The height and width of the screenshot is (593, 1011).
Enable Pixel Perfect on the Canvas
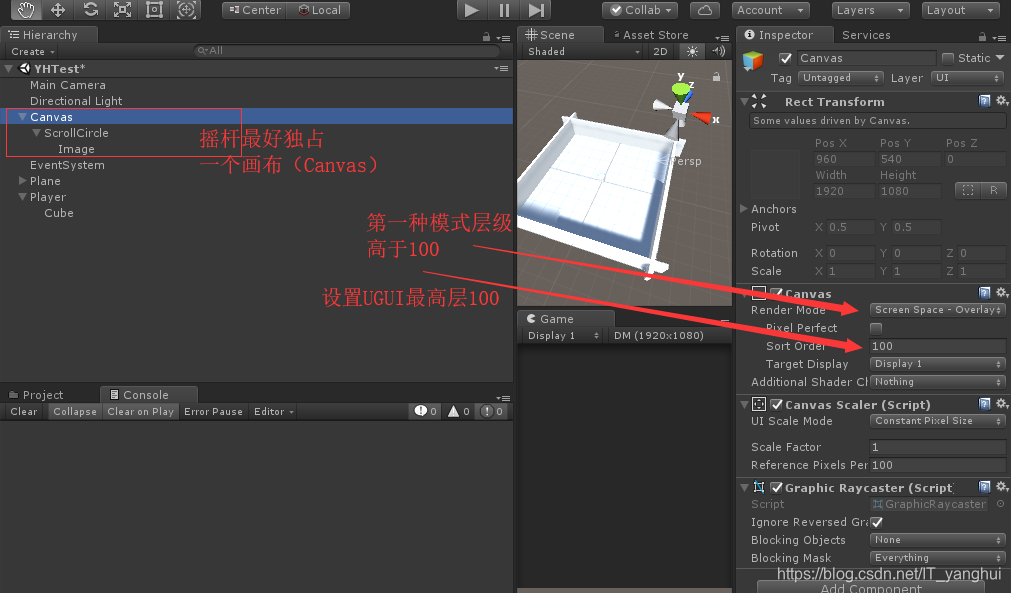[877, 328]
